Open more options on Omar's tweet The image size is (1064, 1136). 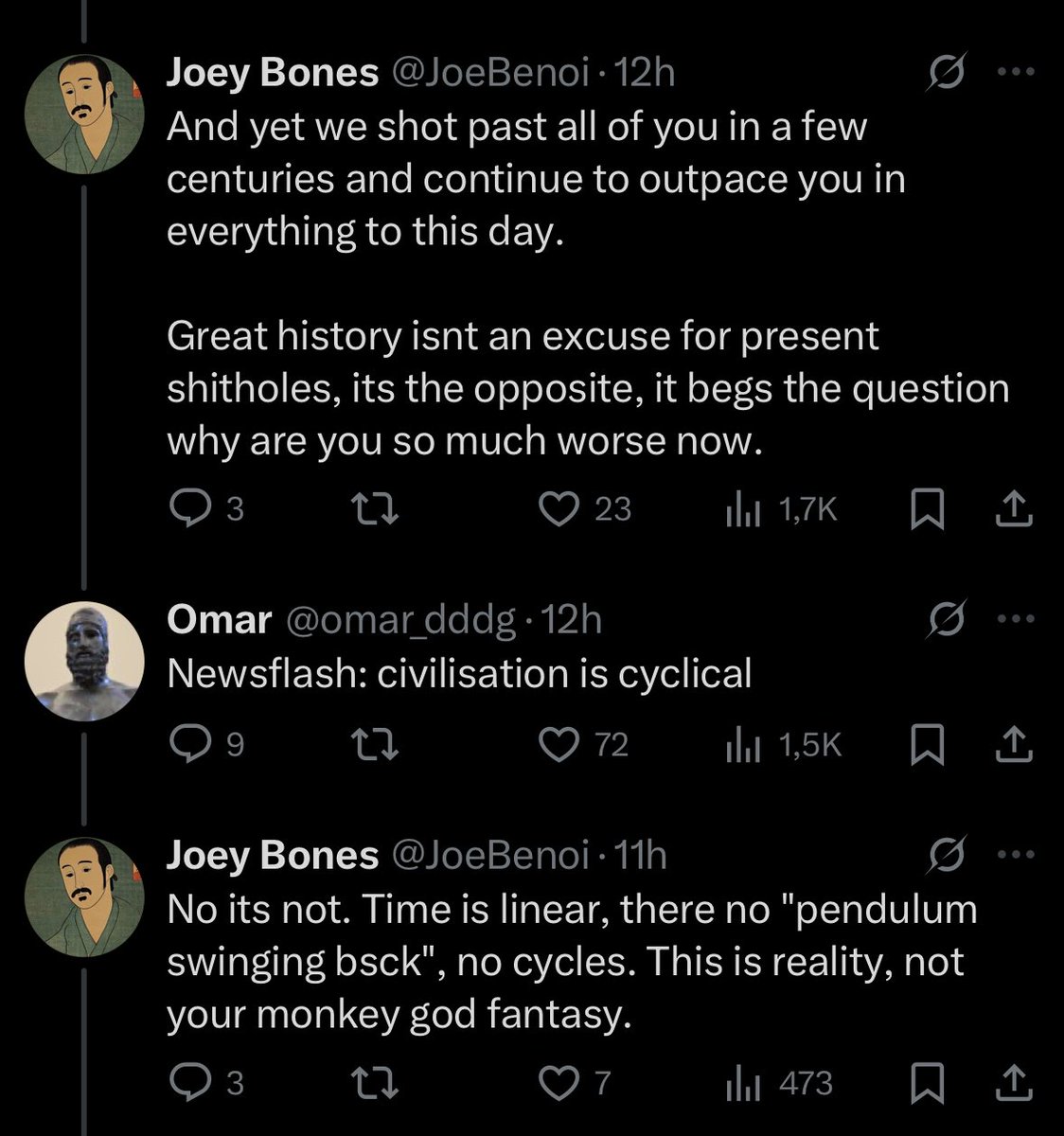click(1018, 620)
